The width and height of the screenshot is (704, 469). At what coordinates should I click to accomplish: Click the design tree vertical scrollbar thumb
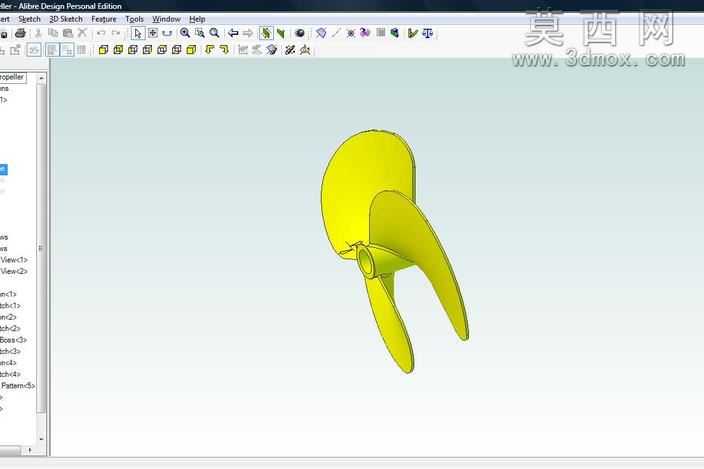(x=41, y=248)
